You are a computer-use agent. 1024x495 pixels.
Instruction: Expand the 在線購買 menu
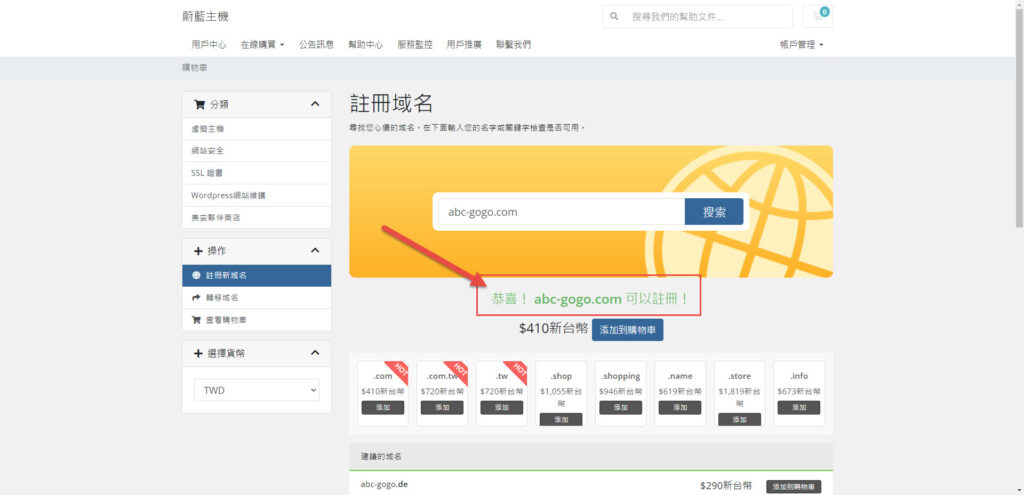(x=262, y=45)
